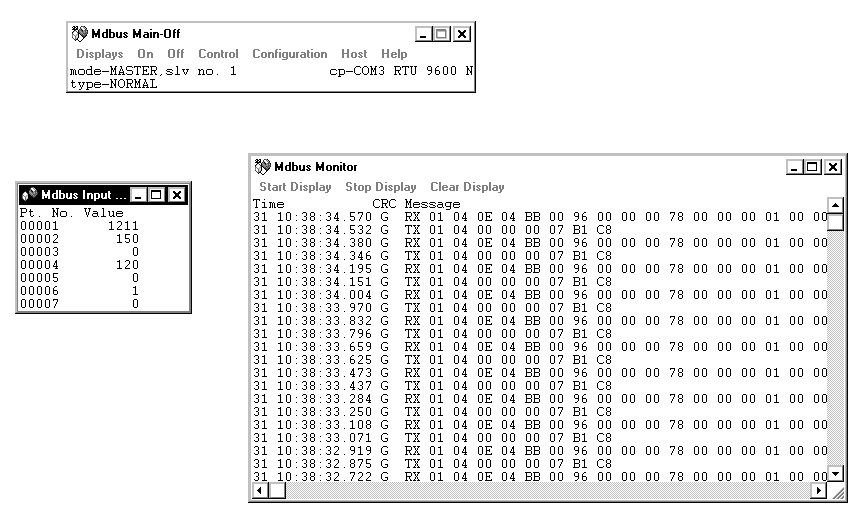Click the Value column header in Mdbus Input

tap(103, 213)
